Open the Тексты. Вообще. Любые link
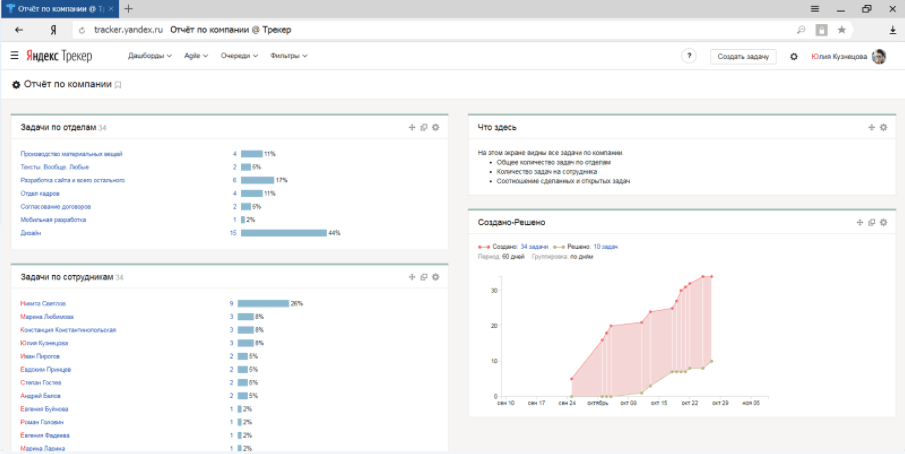905x454 pixels. pyautogui.click(x=55, y=167)
